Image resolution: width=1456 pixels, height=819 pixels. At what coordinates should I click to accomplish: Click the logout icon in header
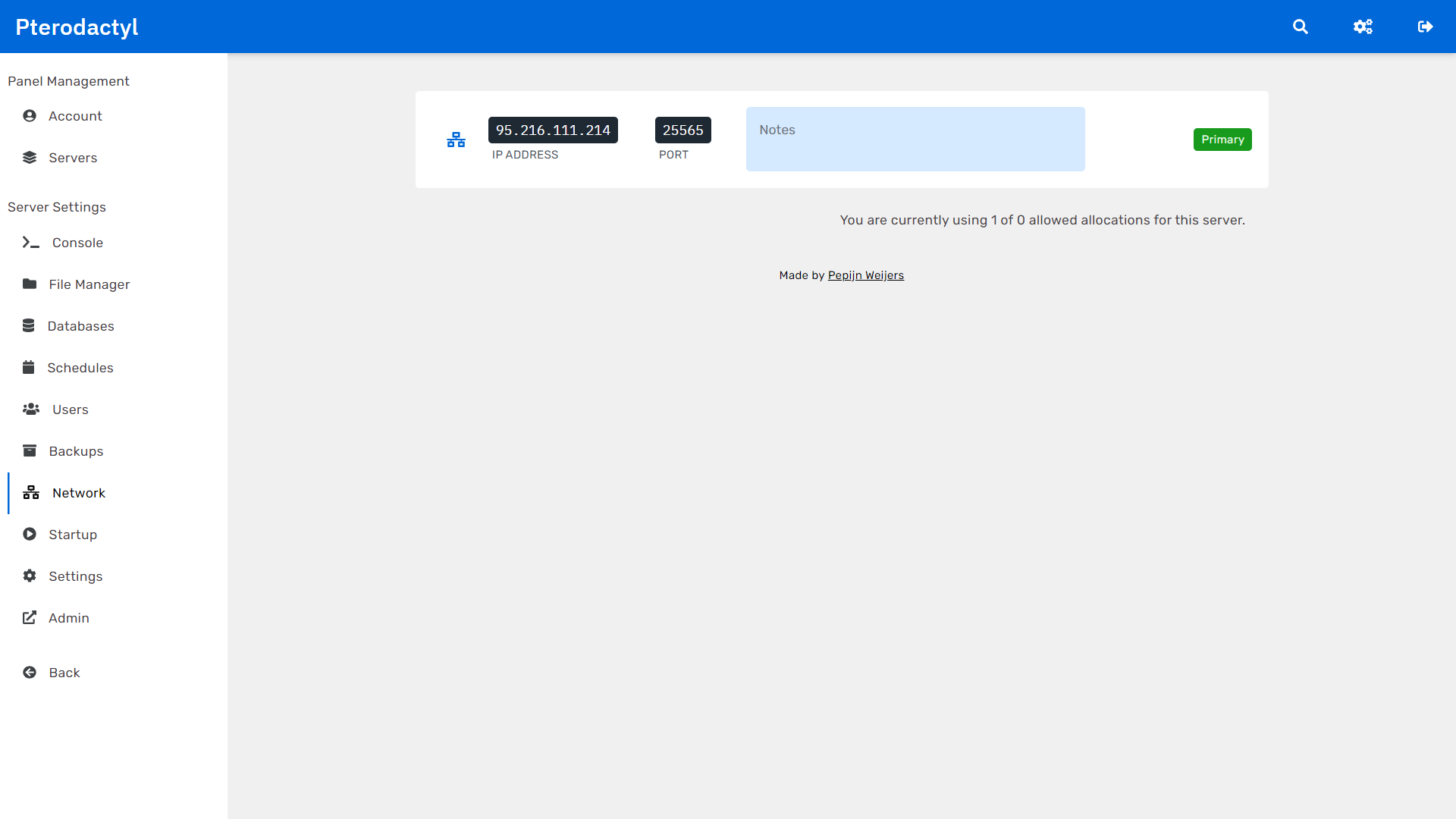1425,27
